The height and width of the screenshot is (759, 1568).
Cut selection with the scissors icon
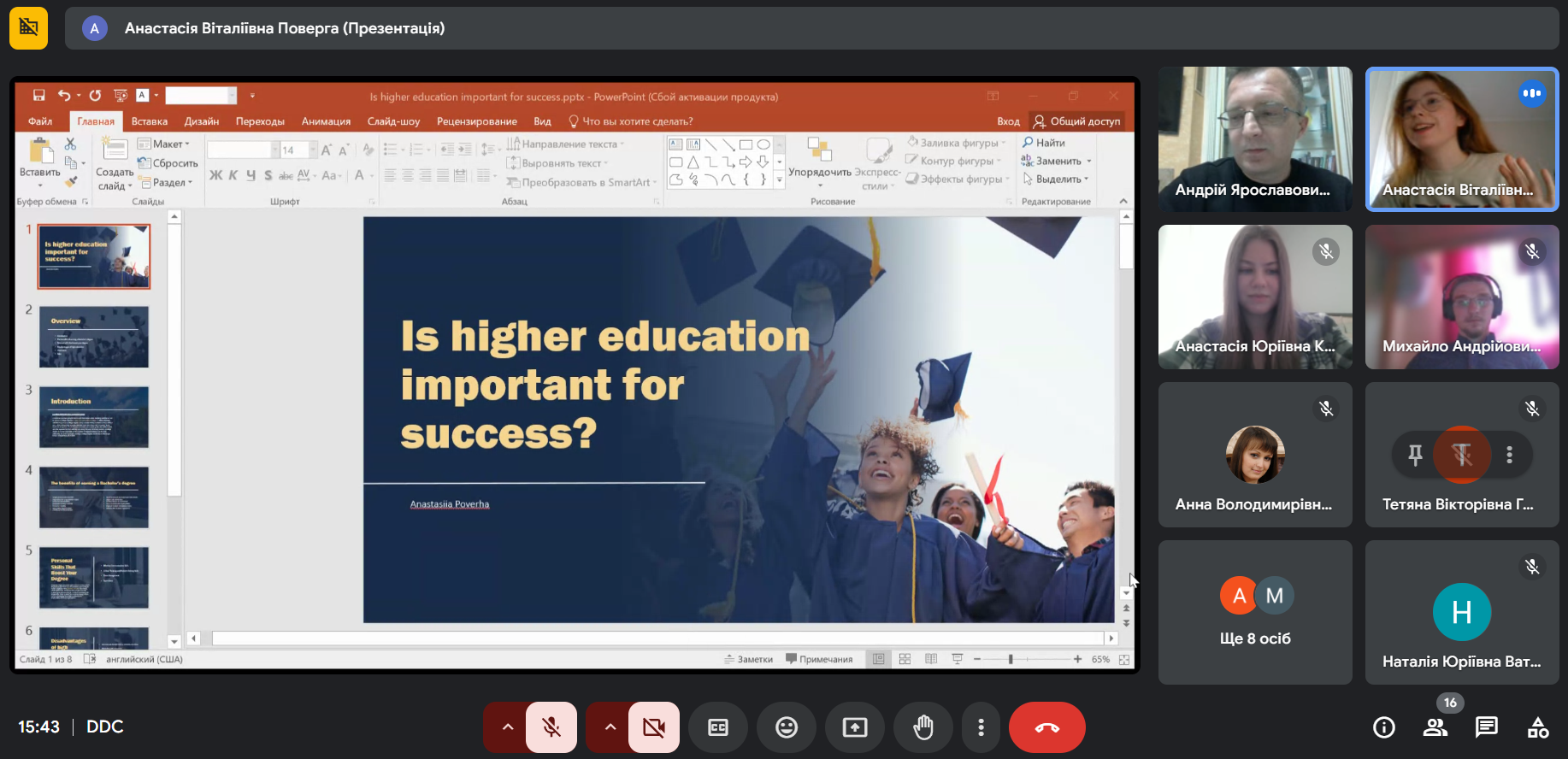pyautogui.click(x=70, y=144)
